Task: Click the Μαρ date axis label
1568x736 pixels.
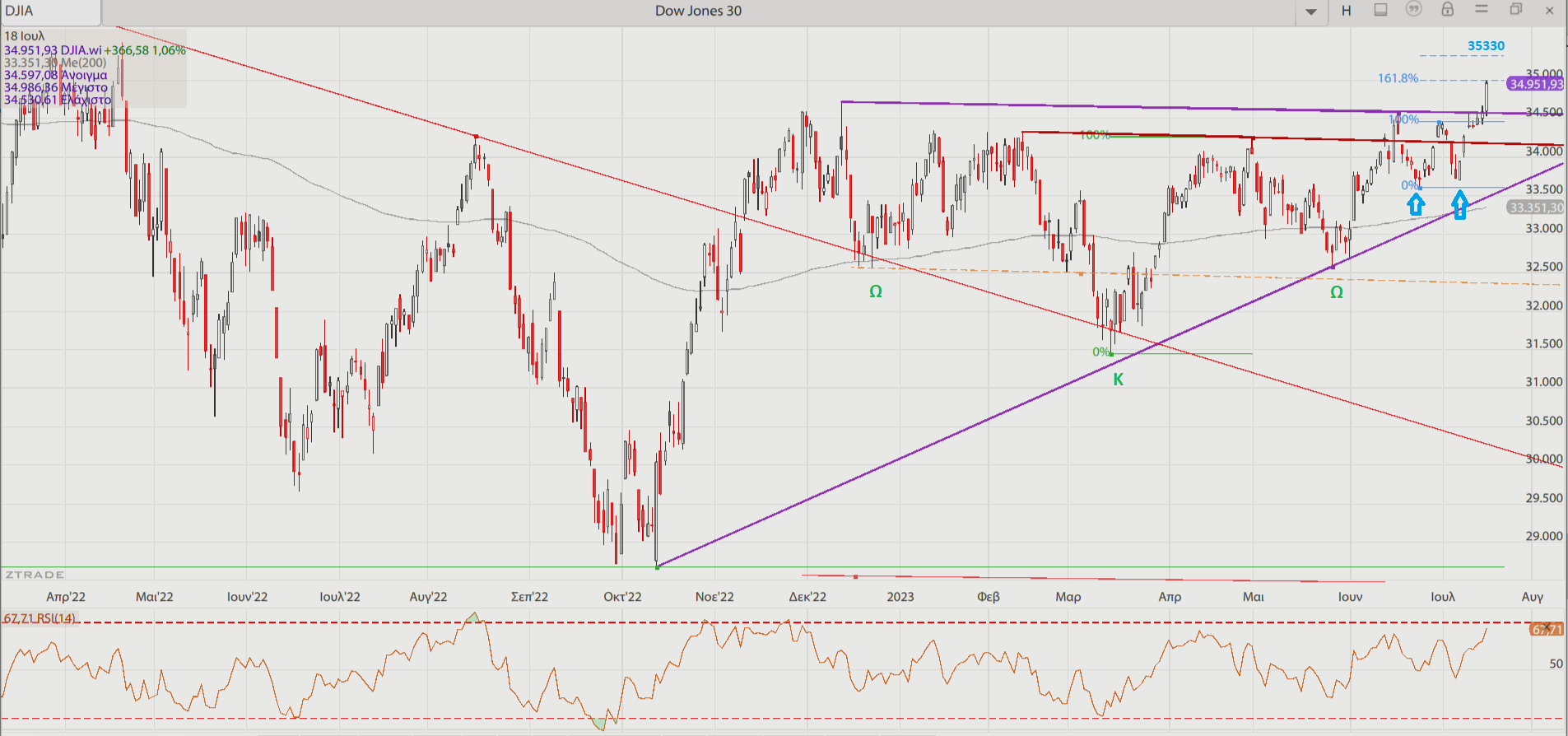Action: (1068, 597)
